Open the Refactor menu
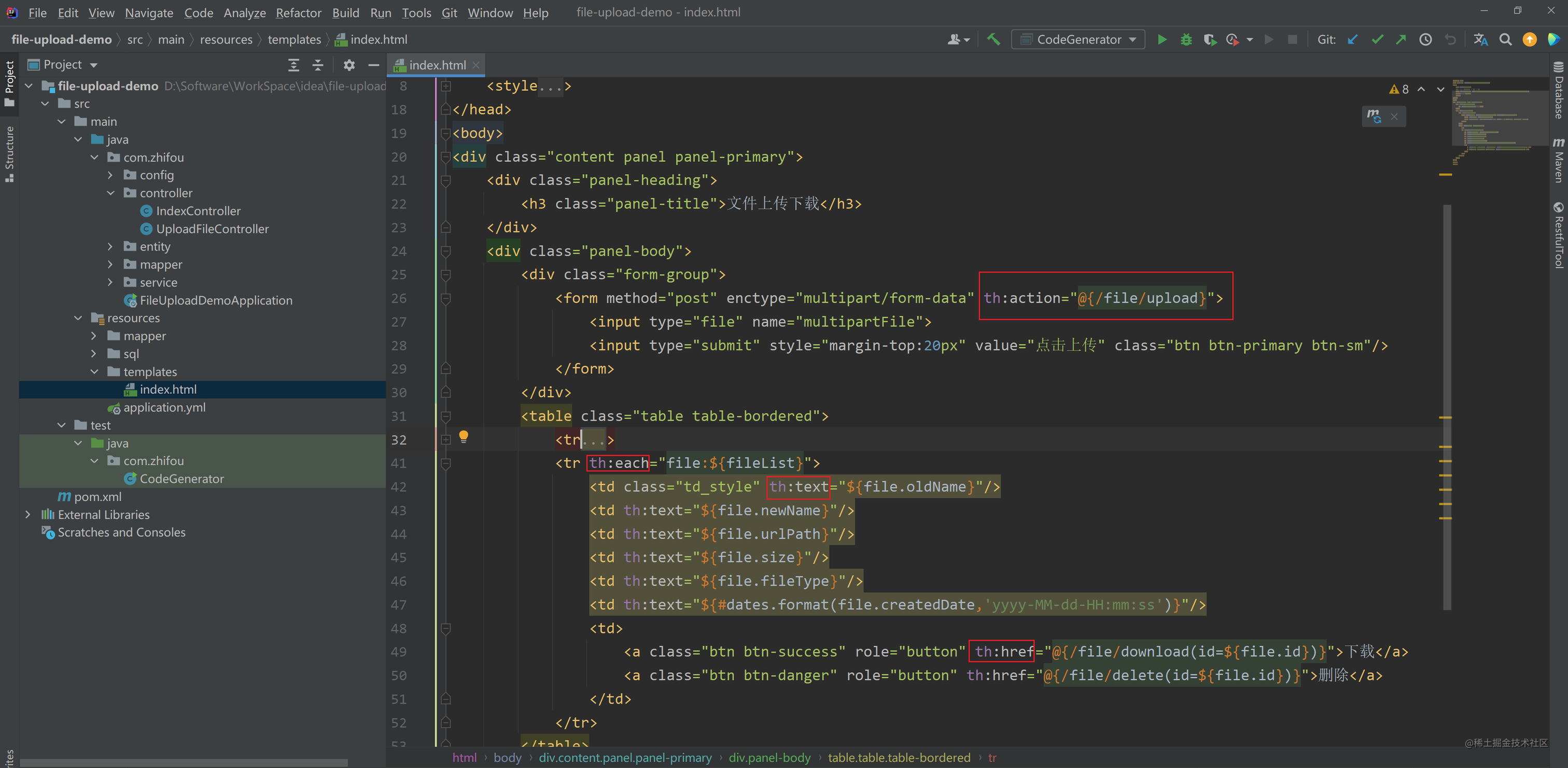 [x=298, y=12]
